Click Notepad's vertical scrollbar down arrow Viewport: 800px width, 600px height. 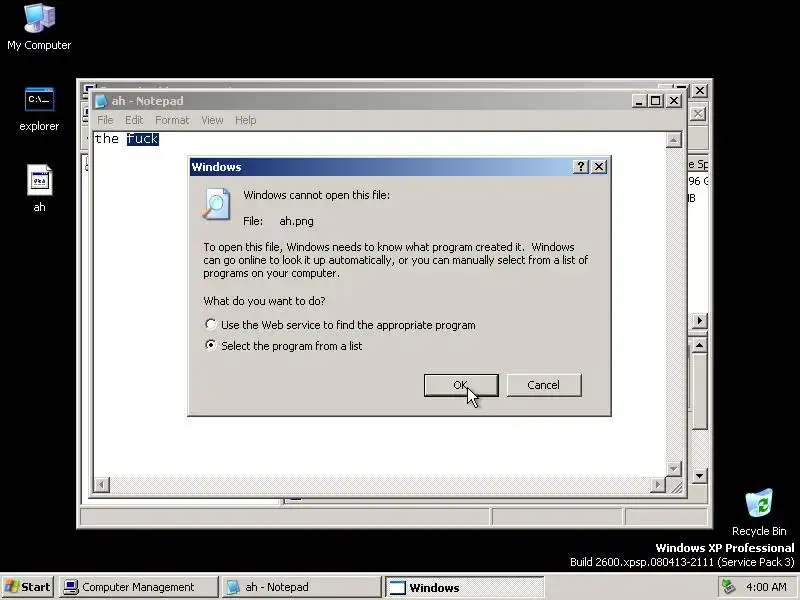[x=673, y=468]
